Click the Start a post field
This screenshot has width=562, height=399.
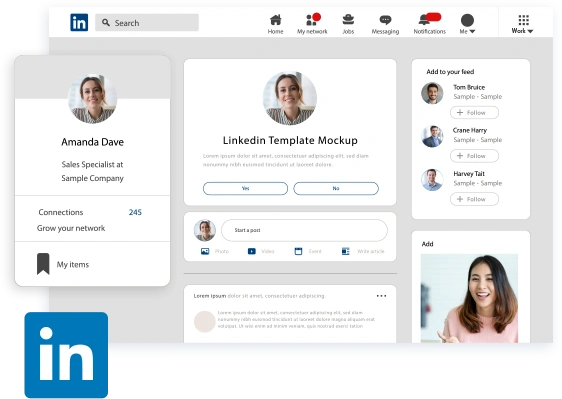(304, 230)
